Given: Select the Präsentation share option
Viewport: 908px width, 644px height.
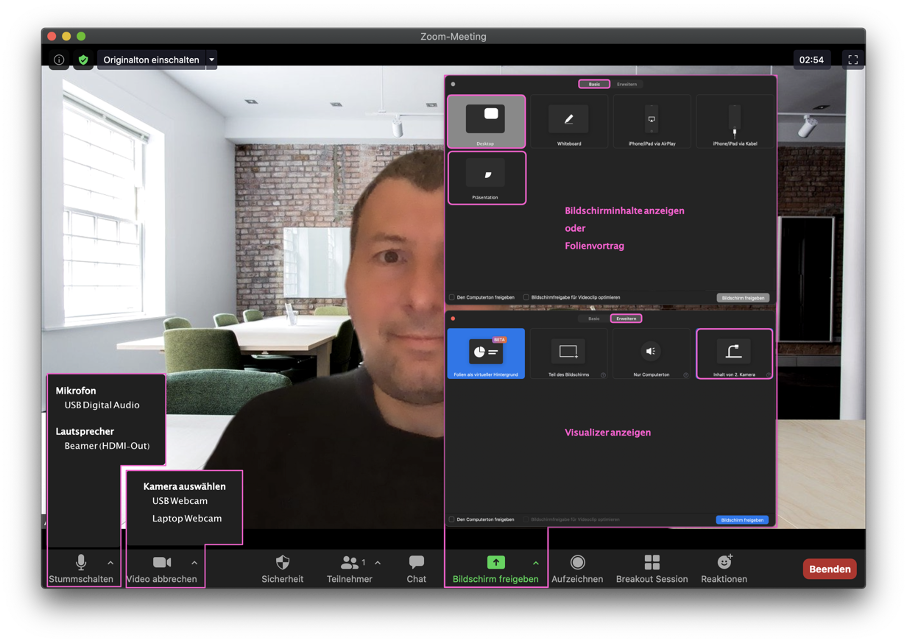Looking at the screenshot, I should click(x=486, y=178).
